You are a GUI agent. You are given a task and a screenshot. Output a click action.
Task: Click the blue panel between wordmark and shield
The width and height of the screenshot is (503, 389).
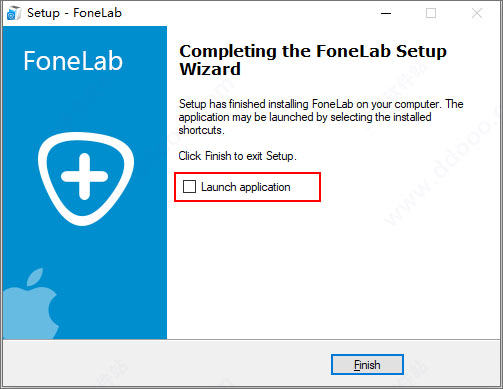coord(85,102)
